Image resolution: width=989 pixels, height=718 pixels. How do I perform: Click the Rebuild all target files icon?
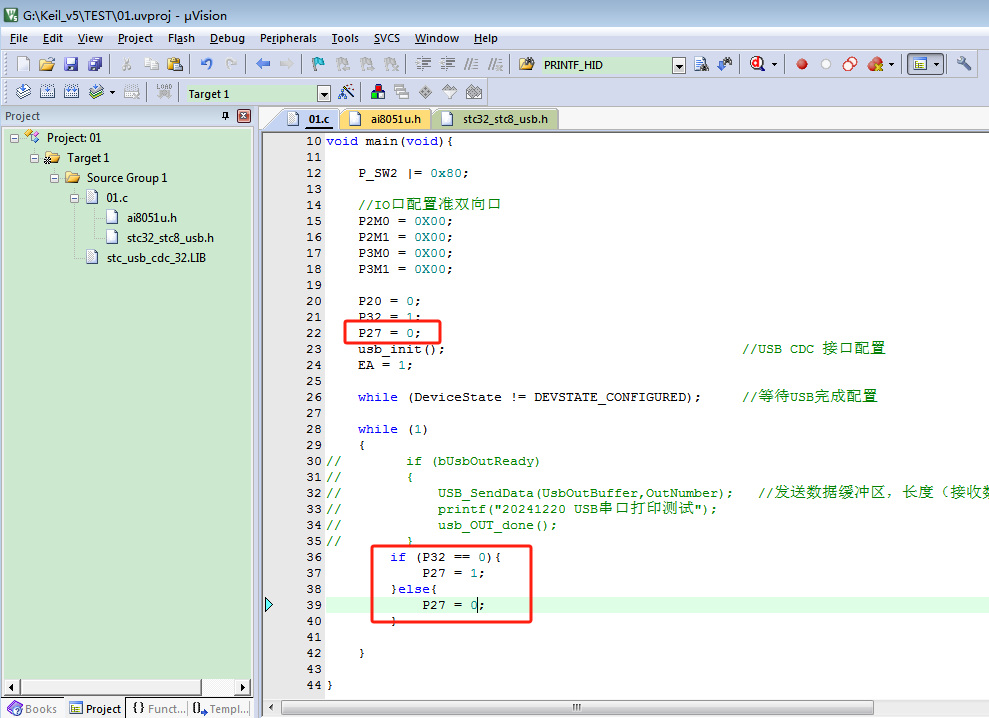point(71,92)
